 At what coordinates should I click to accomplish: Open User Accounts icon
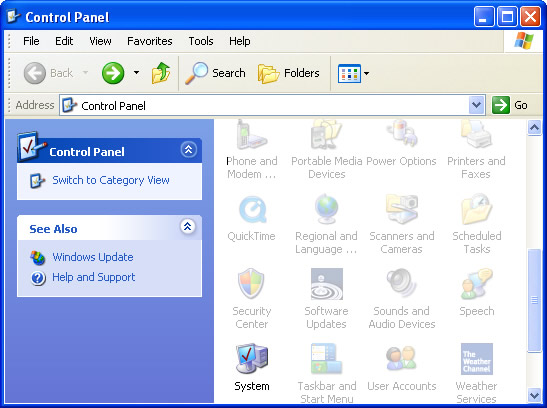(402, 359)
